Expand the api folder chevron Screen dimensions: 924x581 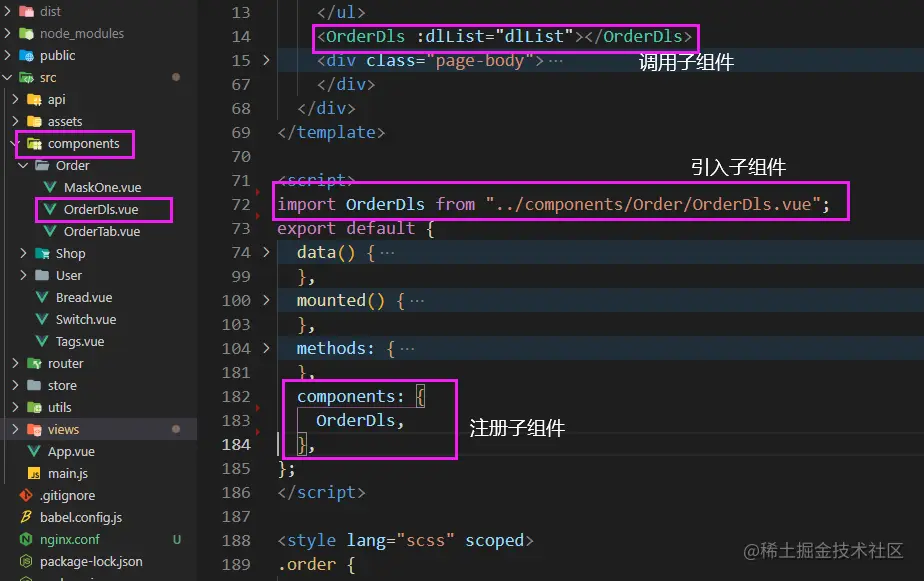coord(16,99)
